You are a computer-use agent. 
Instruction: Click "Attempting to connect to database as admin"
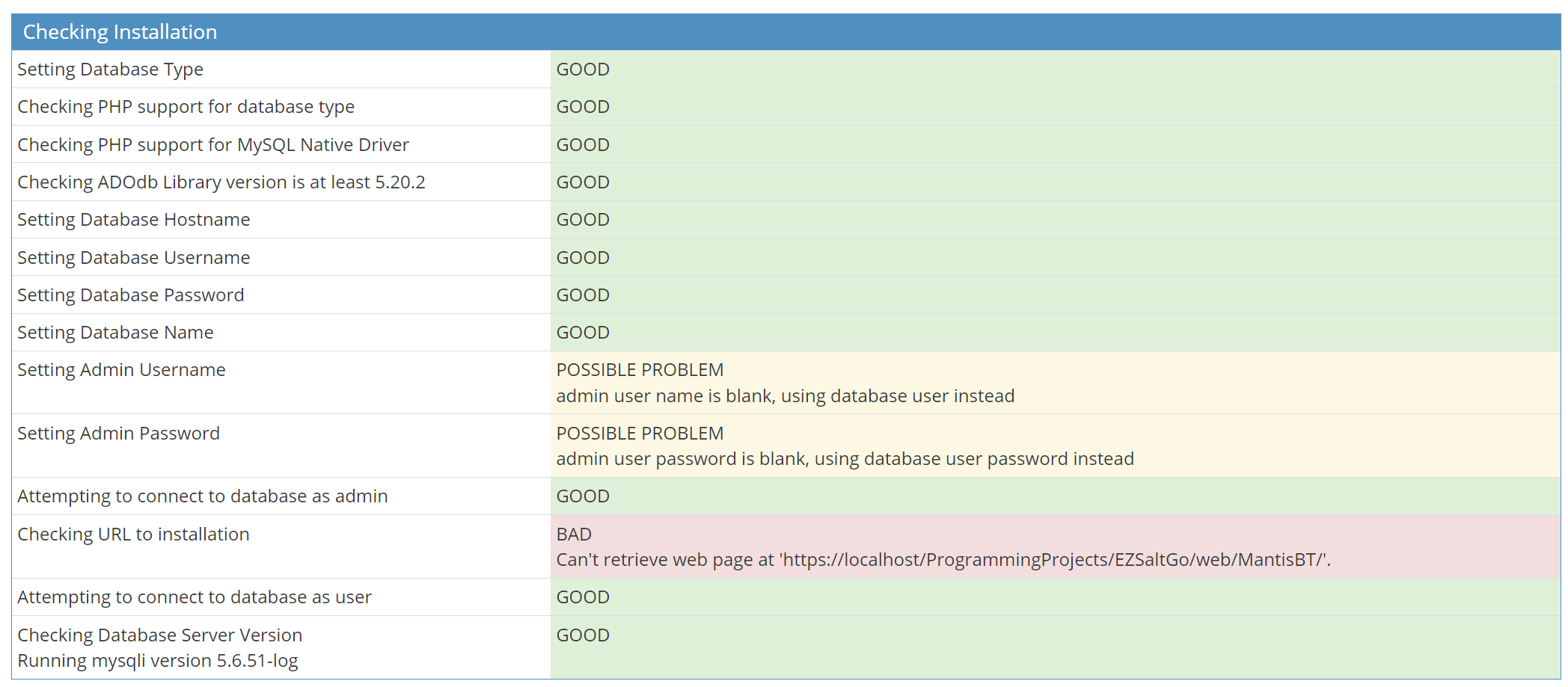click(202, 496)
